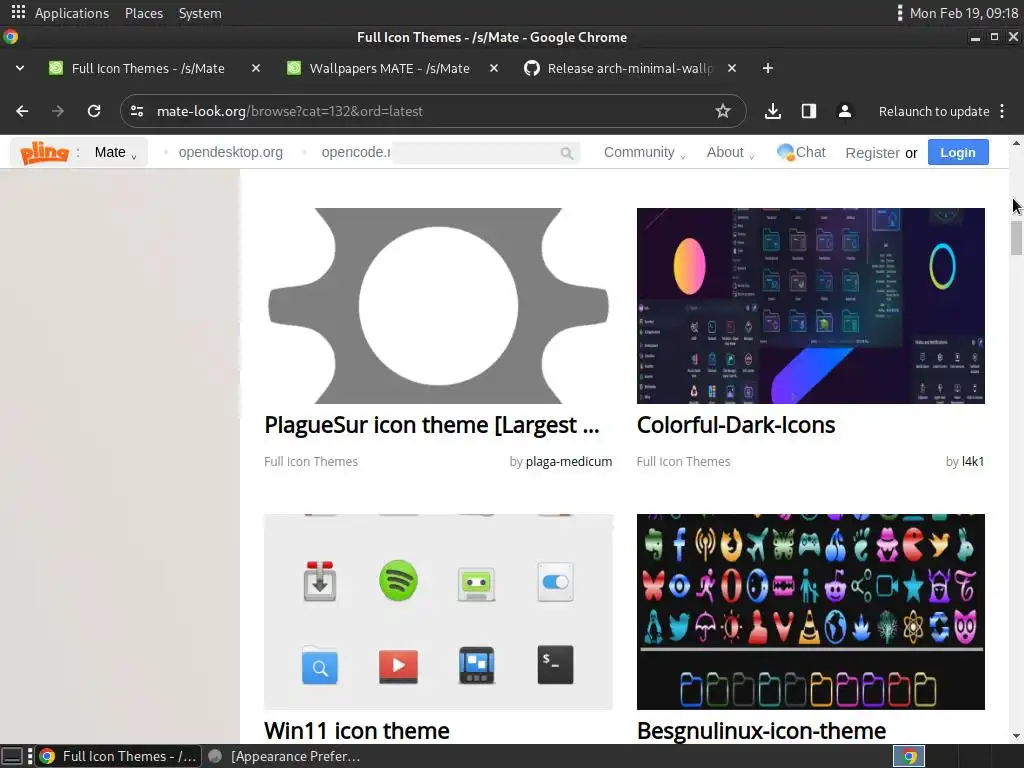
Task: Open Besgnulinux-icon-theme title link
Action: click(761, 731)
